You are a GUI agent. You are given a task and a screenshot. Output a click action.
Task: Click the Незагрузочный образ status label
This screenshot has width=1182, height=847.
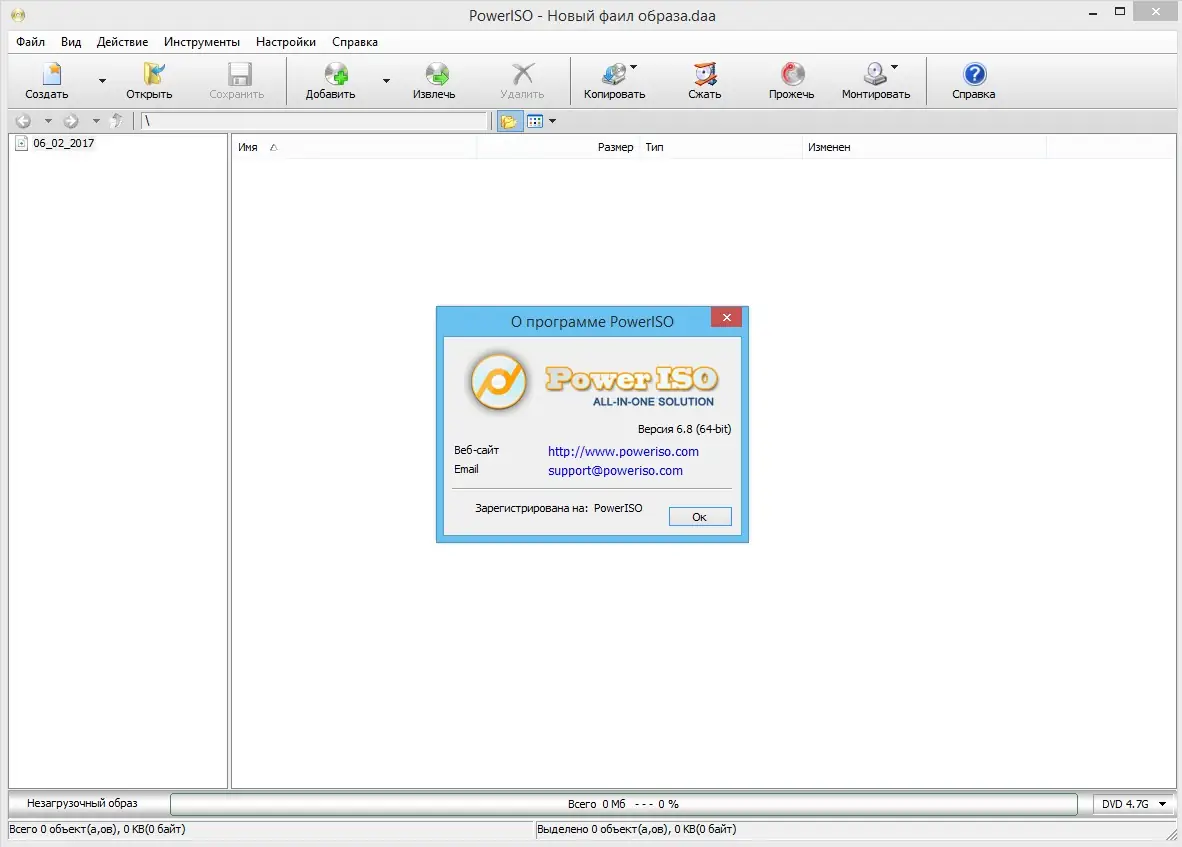82,803
